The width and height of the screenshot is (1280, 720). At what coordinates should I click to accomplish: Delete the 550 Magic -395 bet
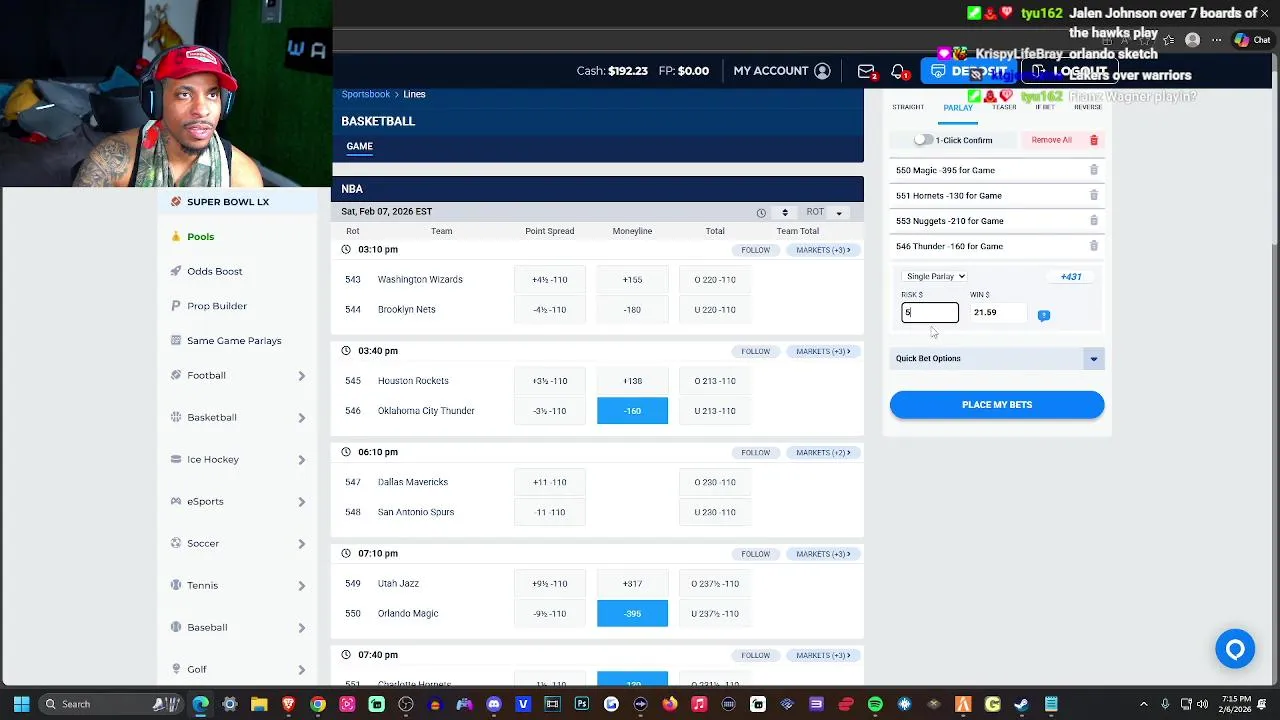coord(1093,170)
